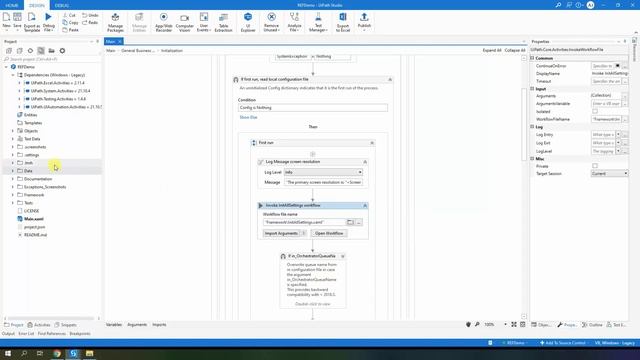This screenshot has width=640, height=360.
Task: Open the LogLevel property dropdown arrow
Action: 618,151
